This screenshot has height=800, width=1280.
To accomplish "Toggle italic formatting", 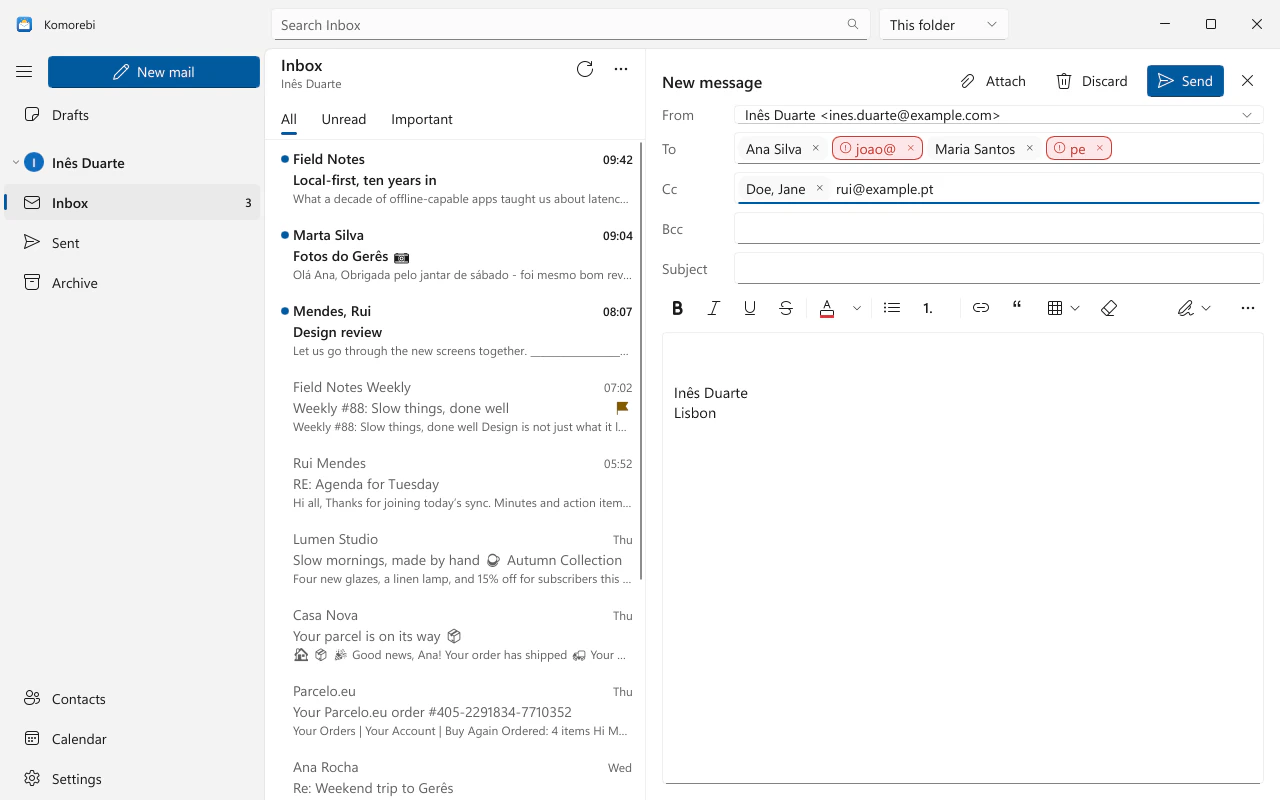I will pos(714,308).
